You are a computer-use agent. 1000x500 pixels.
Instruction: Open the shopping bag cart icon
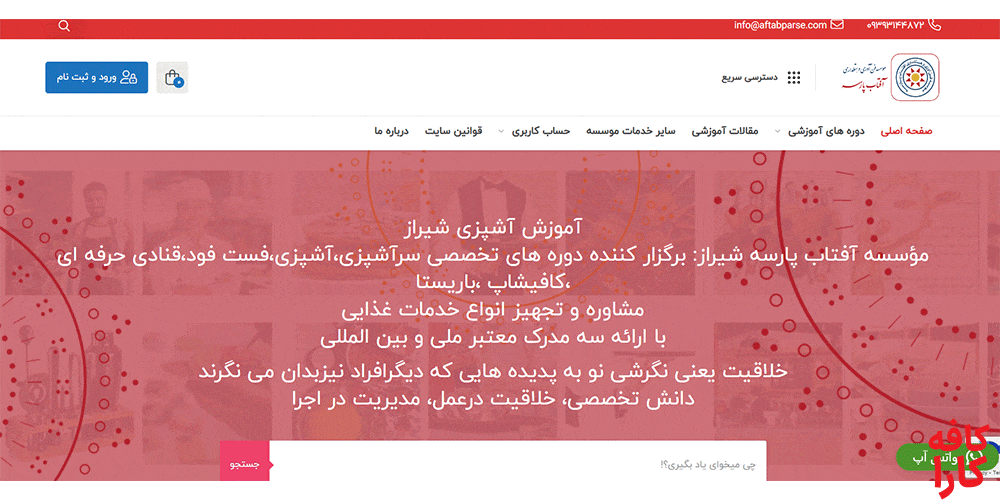pos(172,78)
